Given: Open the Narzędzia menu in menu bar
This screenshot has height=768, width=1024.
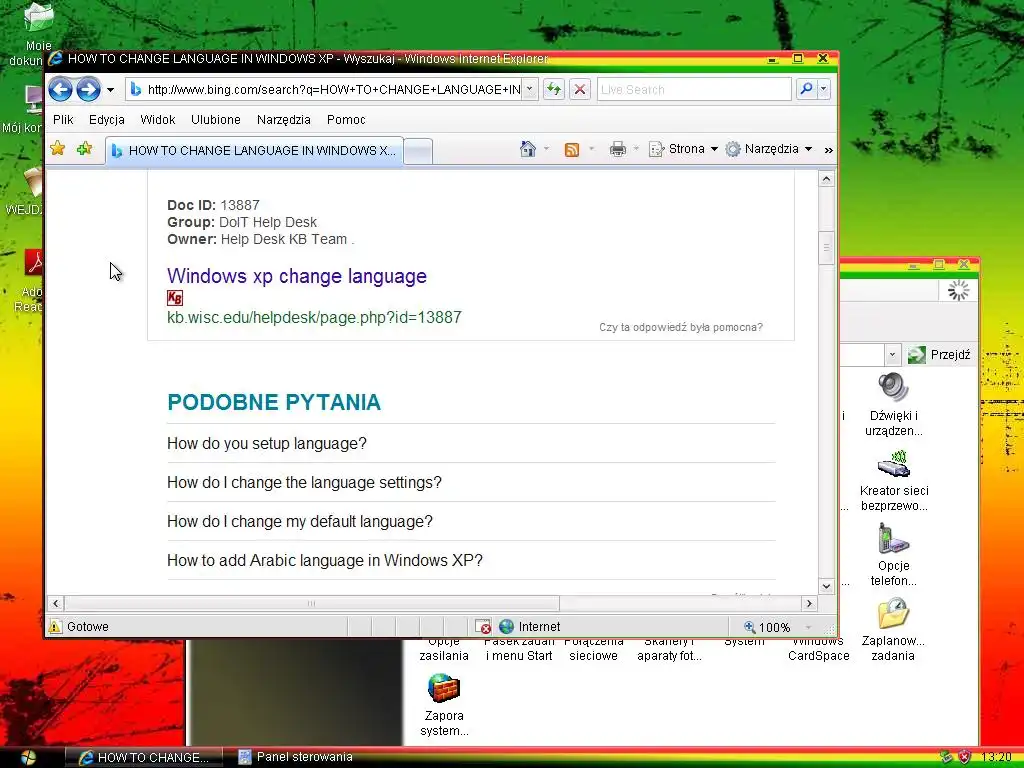Looking at the screenshot, I should [283, 120].
